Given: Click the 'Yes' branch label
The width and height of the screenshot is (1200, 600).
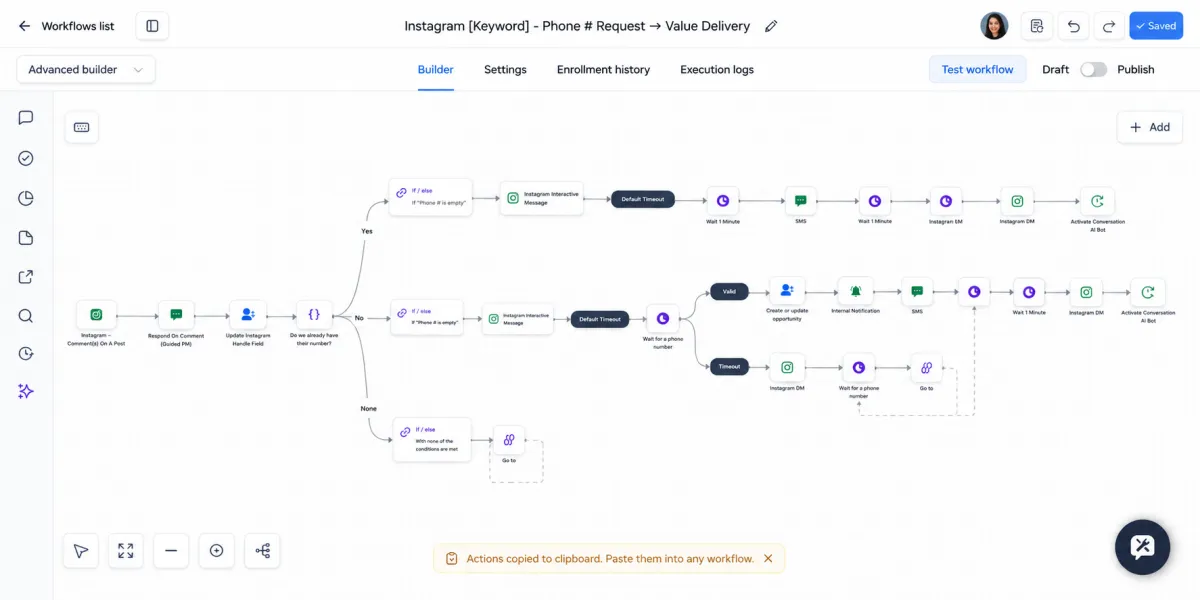Looking at the screenshot, I should (x=366, y=231).
